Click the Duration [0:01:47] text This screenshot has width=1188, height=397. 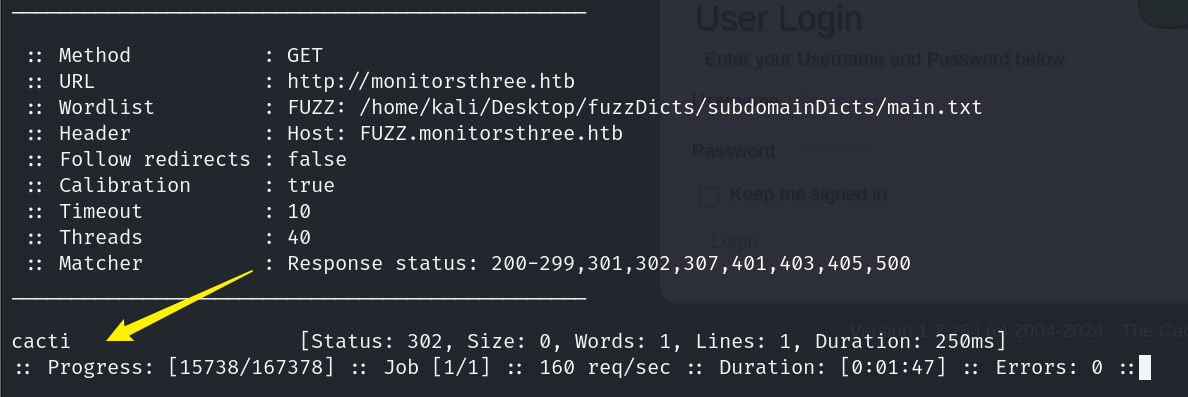tap(833, 368)
